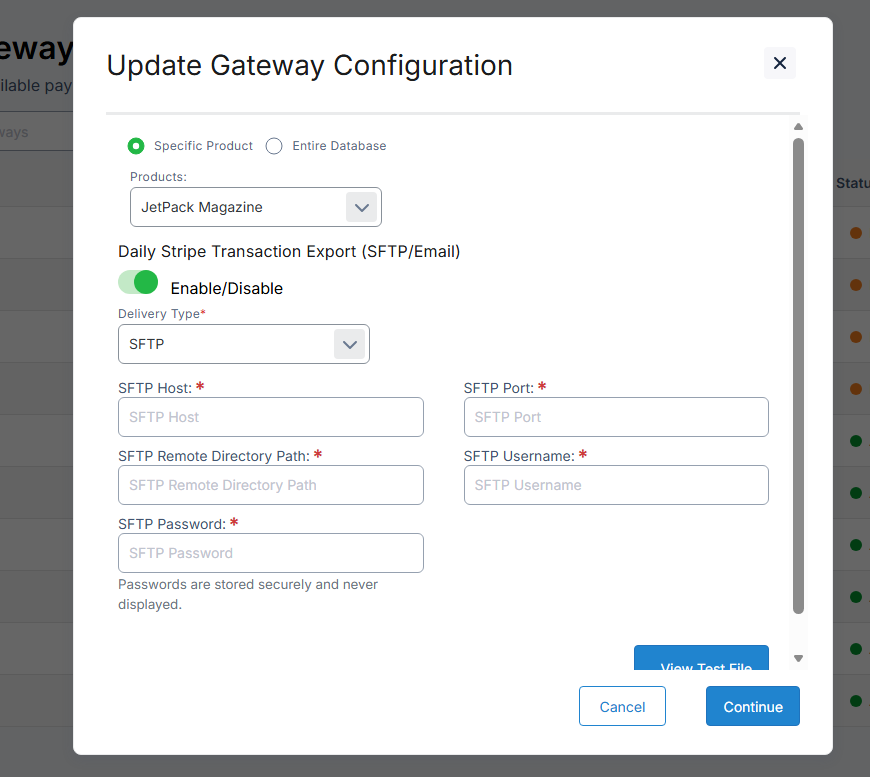
Task: Click into the SFTP Port field
Action: pyautogui.click(x=615, y=417)
